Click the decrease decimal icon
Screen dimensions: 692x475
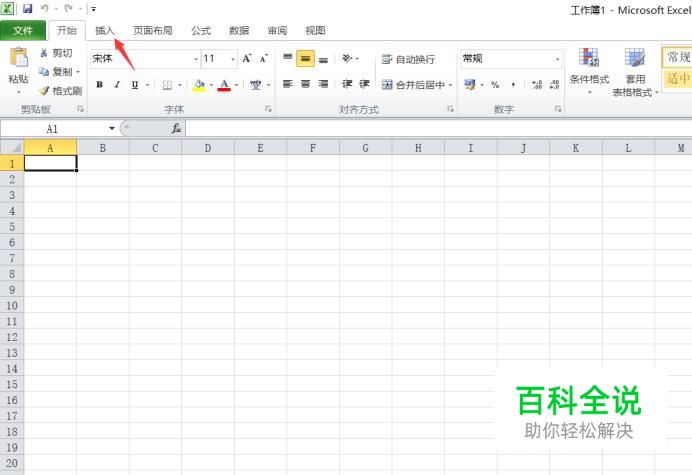(555, 84)
